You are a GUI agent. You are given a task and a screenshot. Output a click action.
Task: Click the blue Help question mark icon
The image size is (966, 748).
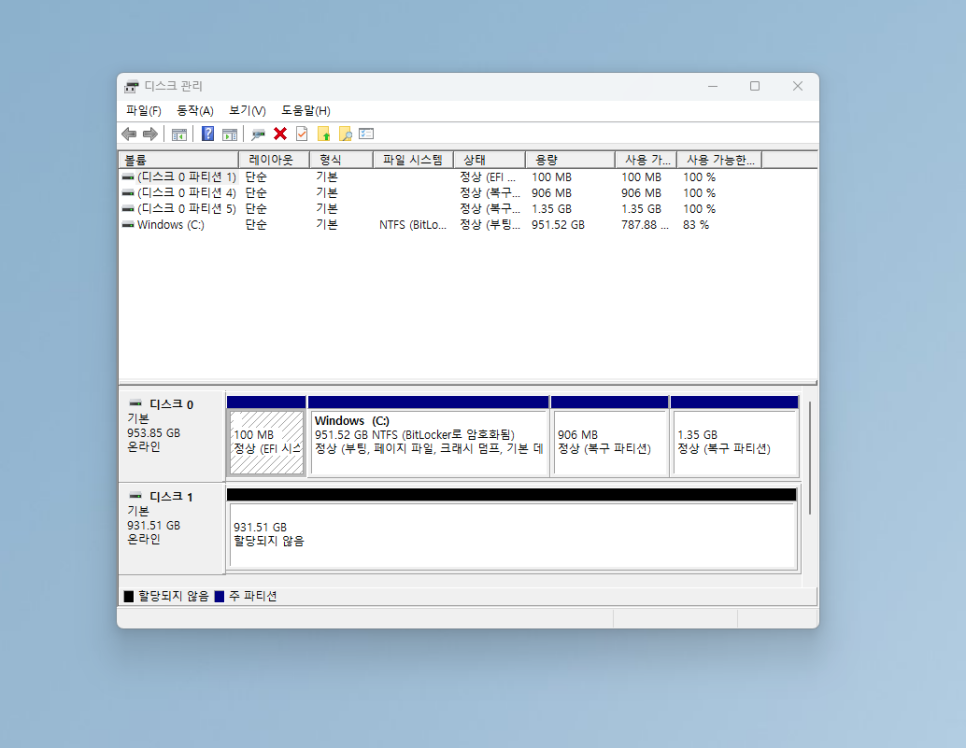pos(207,134)
